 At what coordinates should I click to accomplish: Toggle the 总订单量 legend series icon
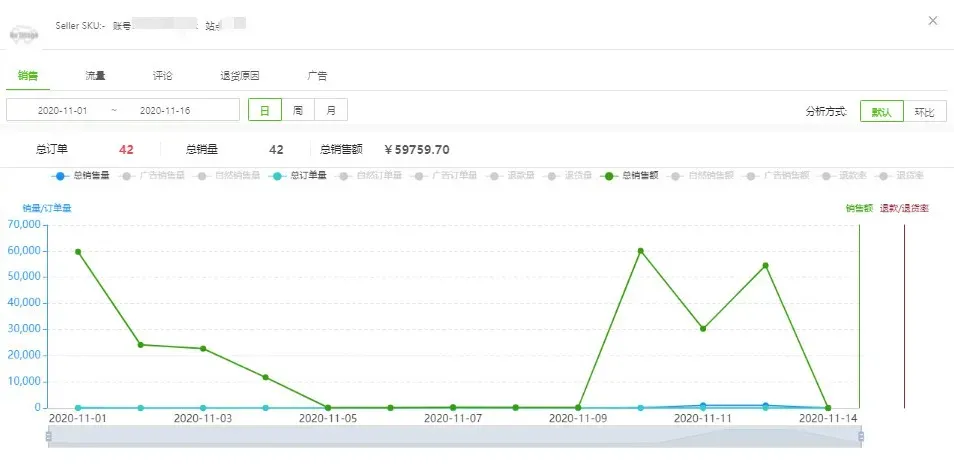[278, 176]
